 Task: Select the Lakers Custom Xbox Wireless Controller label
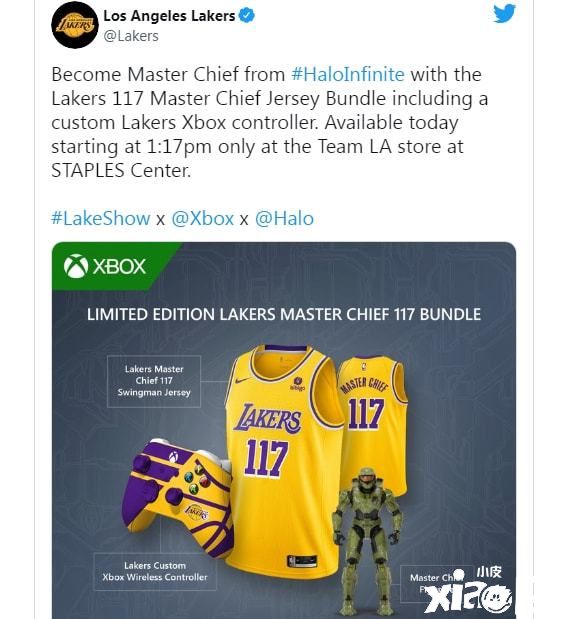pyautogui.click(x=155, y=571)
